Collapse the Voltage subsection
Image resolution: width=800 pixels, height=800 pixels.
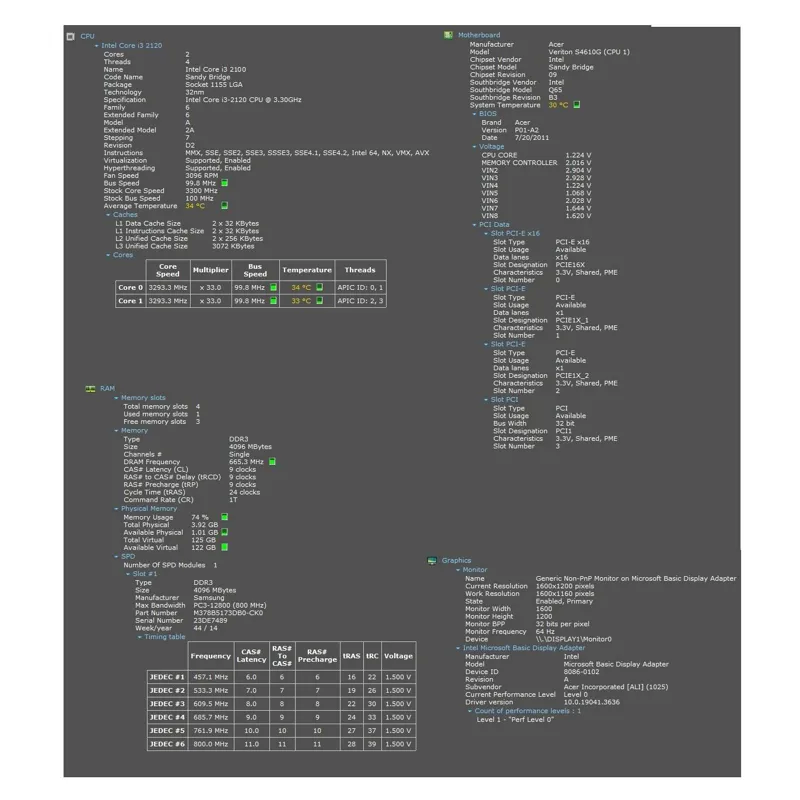click(474, 147)
